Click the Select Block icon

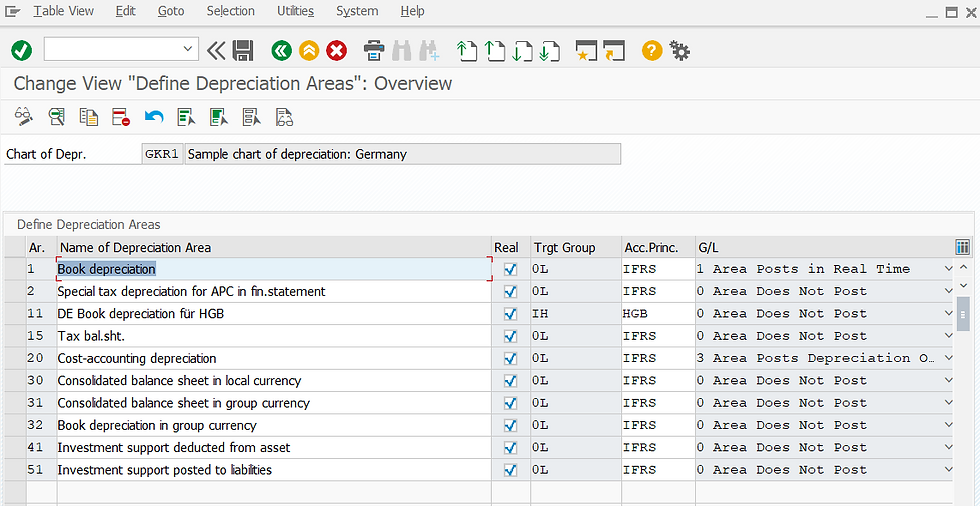point(219,116)
